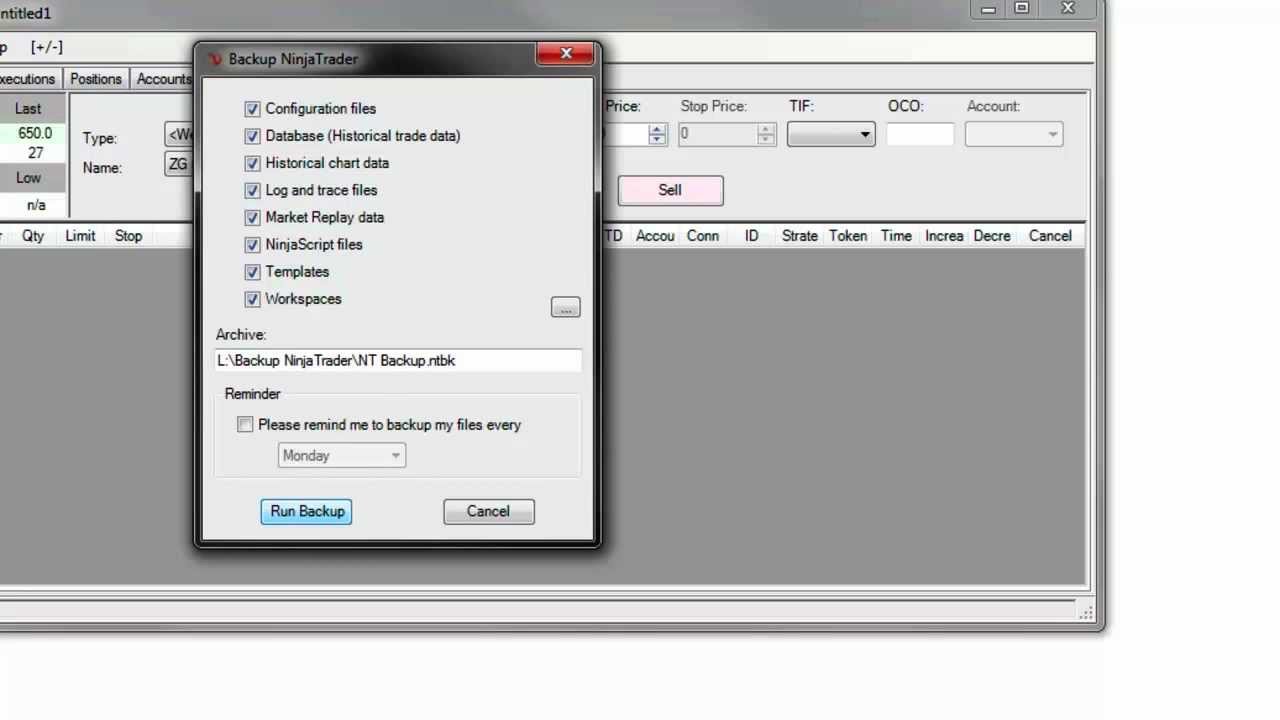Click the Qty column header

point(33,236)
